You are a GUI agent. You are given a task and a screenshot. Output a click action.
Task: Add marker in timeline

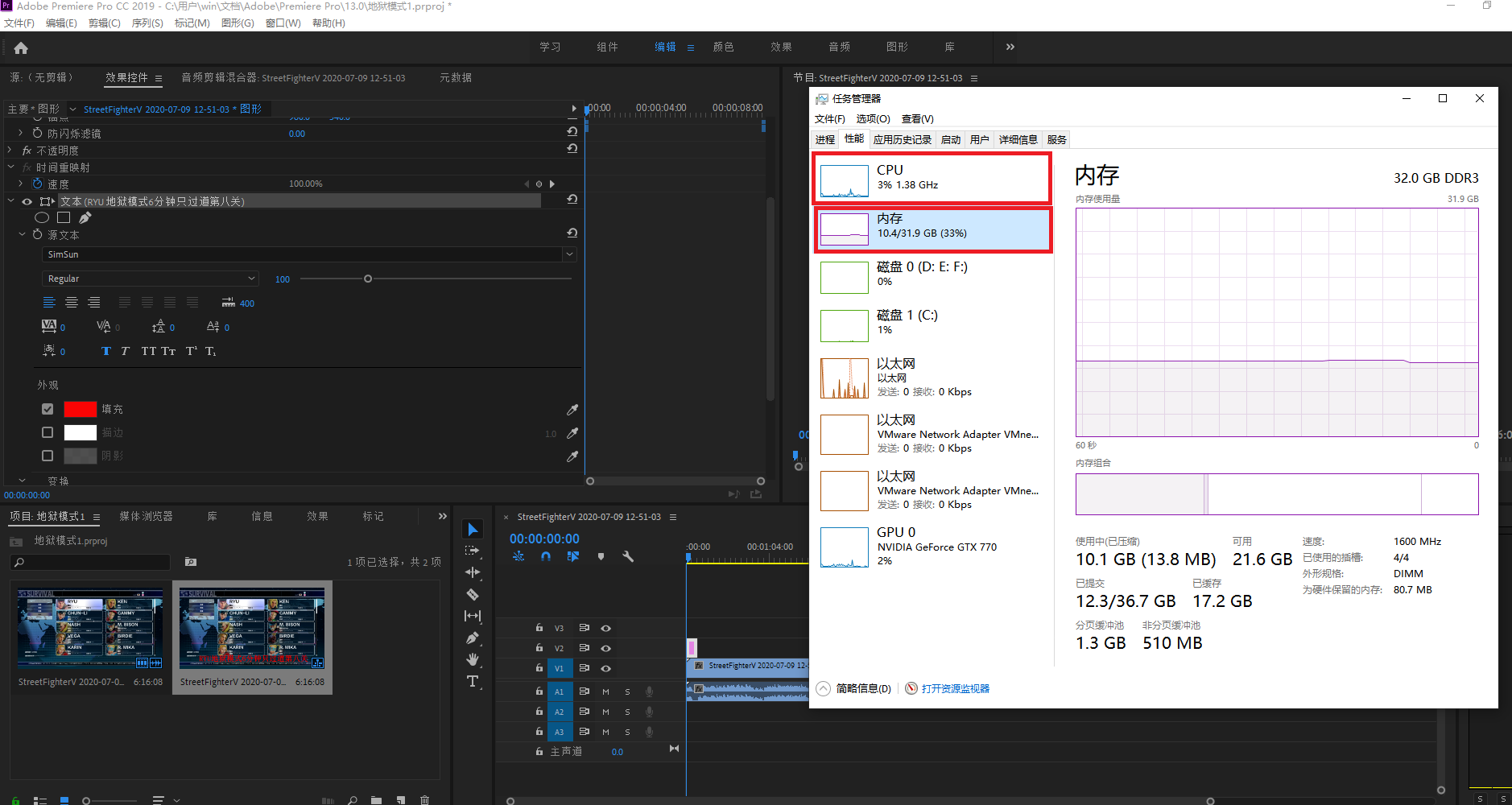(x=601, y=556)
